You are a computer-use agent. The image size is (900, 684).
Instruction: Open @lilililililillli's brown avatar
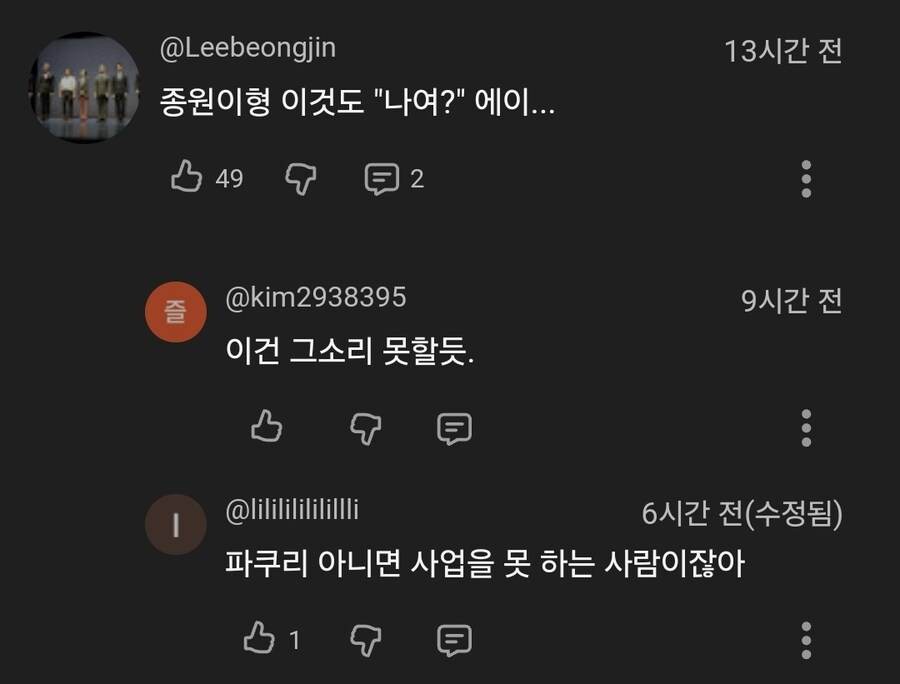pos(175,526)
